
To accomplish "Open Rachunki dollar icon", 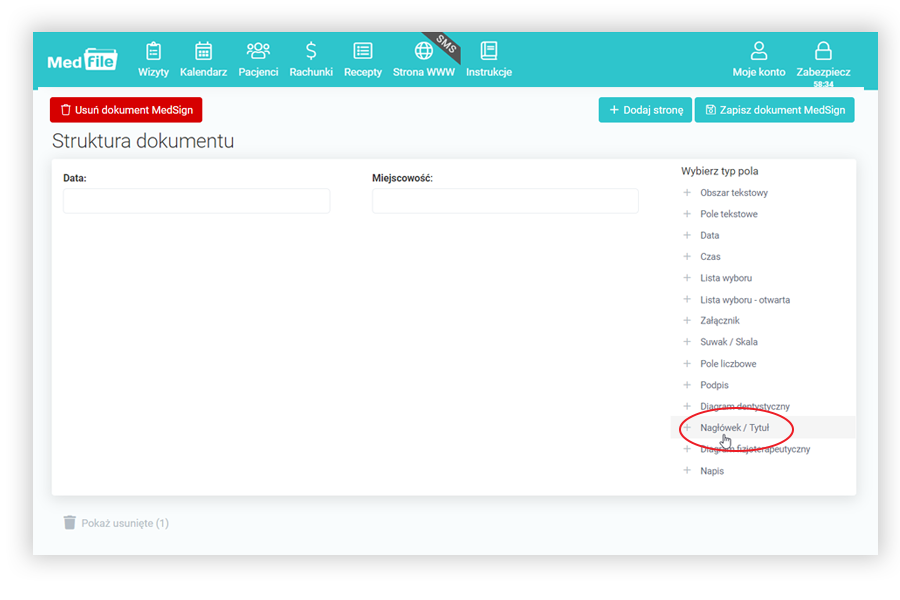I will point(311,51).
